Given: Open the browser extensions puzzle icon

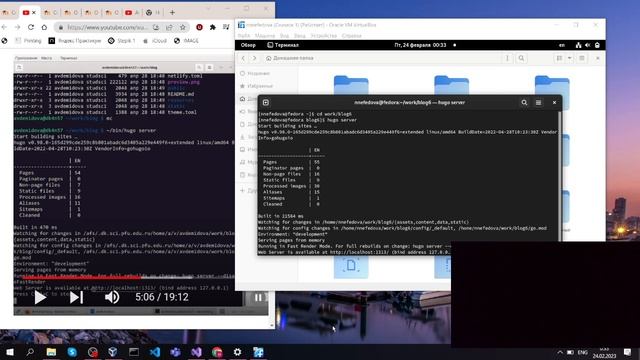Looking at the screenshot, I should point(213,27).
